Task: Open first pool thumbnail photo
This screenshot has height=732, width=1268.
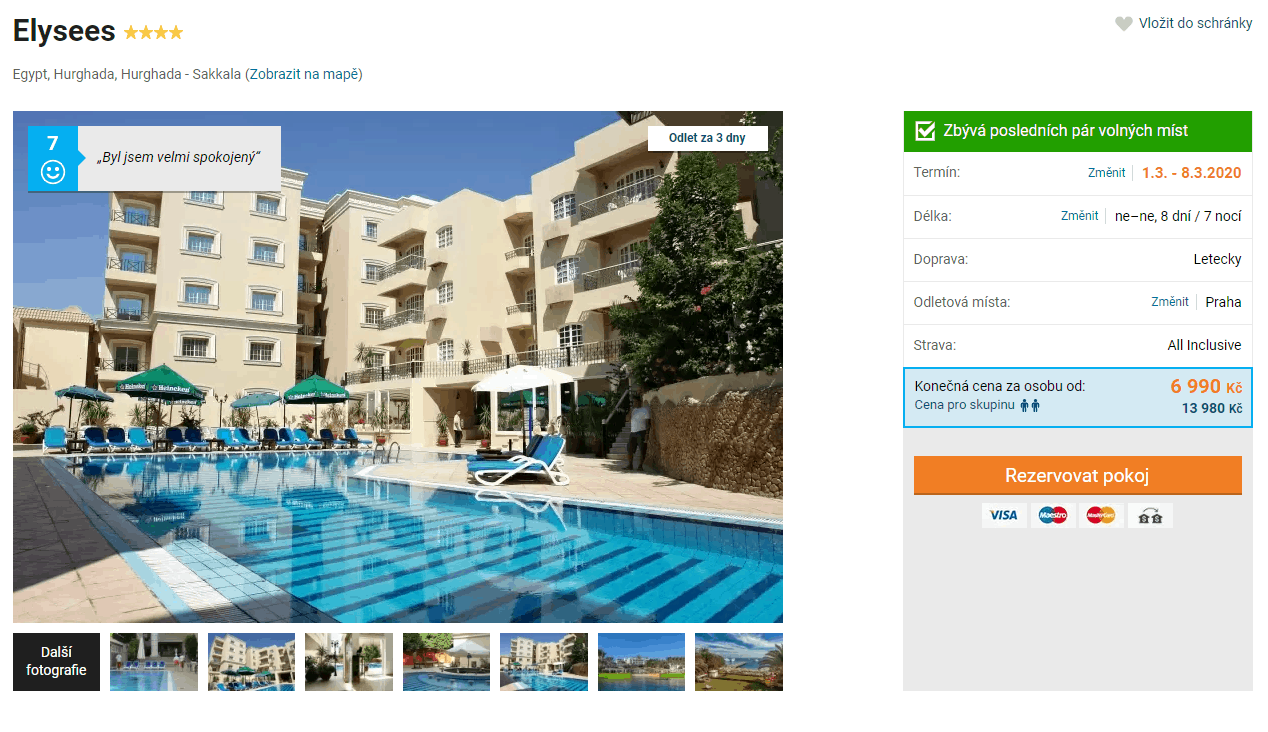Action: coord(154,662)
